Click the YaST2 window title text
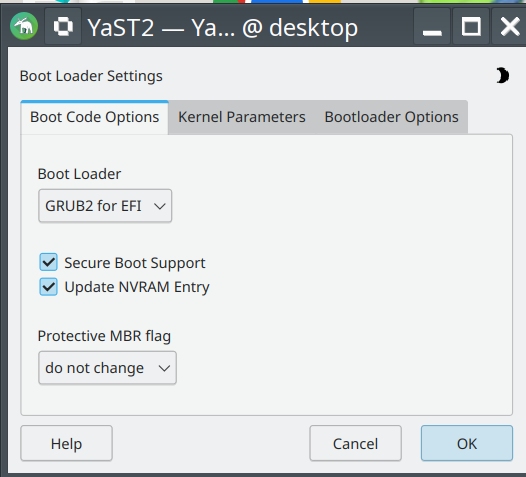 [x=222, y=28]
